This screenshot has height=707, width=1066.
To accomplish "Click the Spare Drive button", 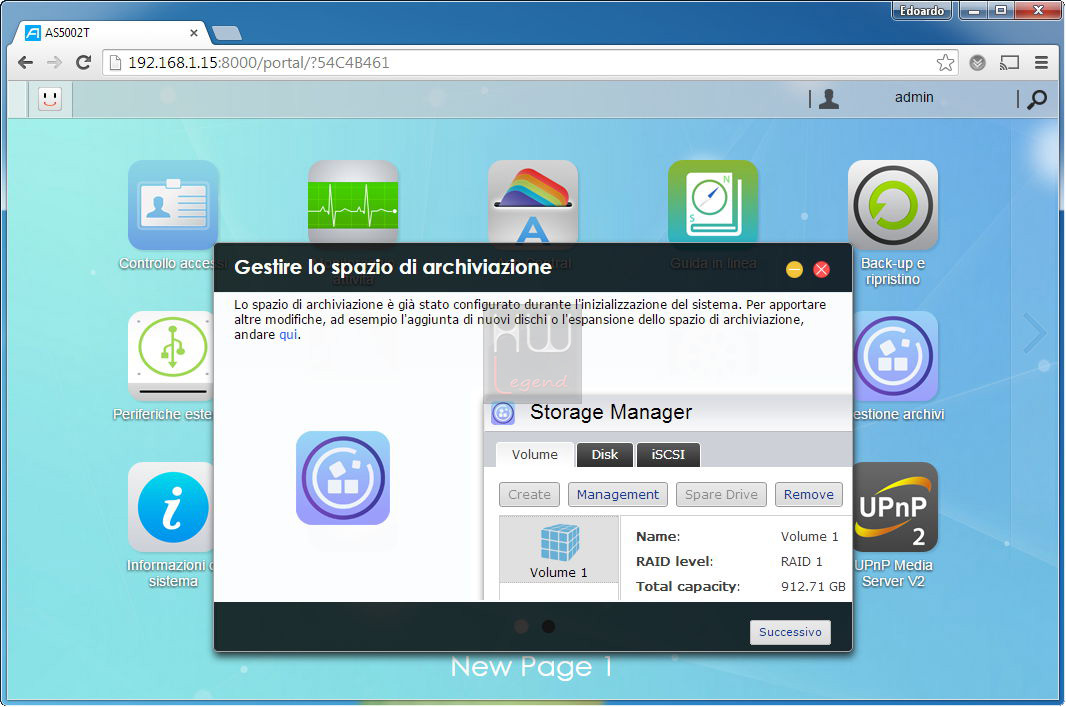I will tap(721, 495).
